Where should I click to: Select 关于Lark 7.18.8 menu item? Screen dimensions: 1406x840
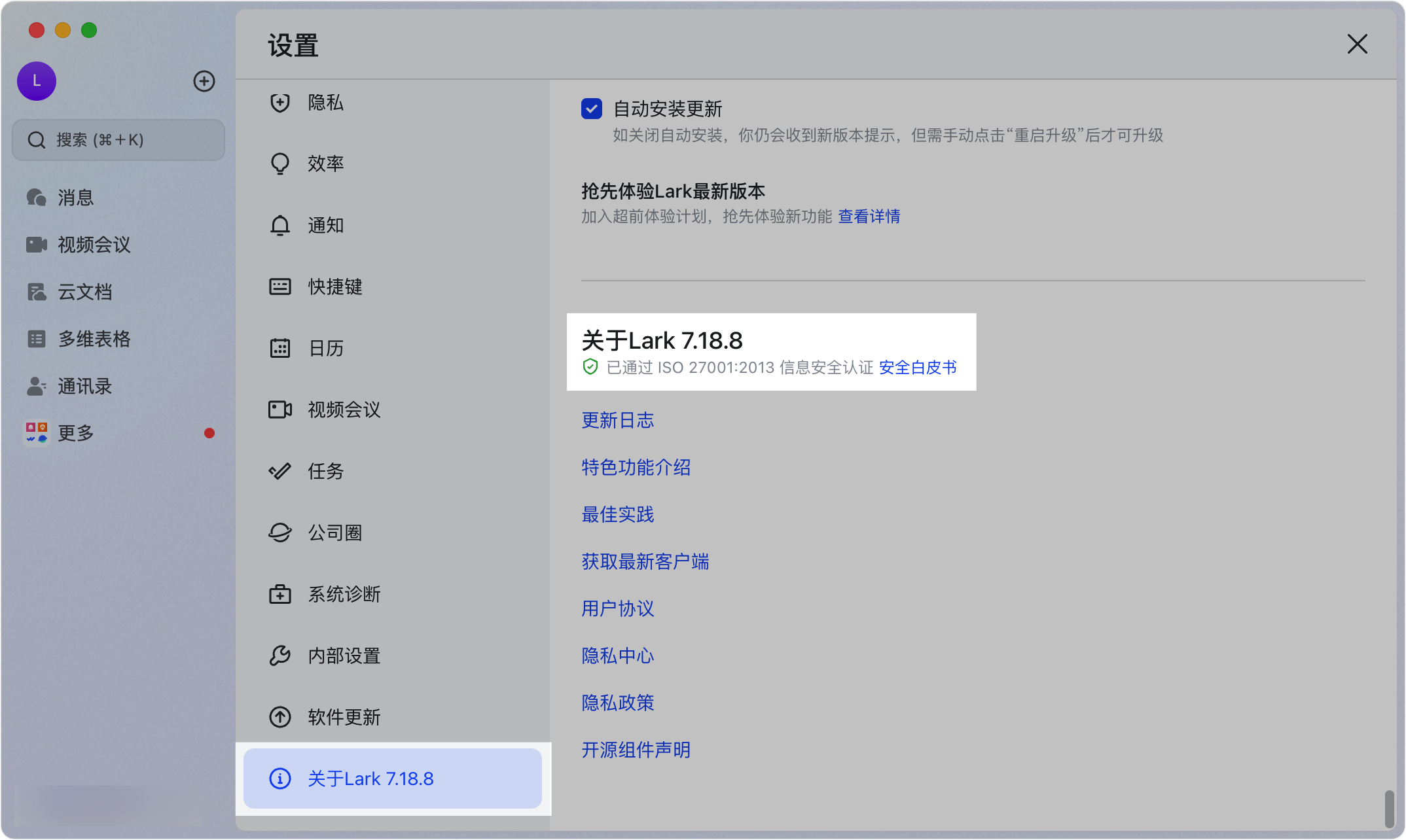click(x=393, y=779)
